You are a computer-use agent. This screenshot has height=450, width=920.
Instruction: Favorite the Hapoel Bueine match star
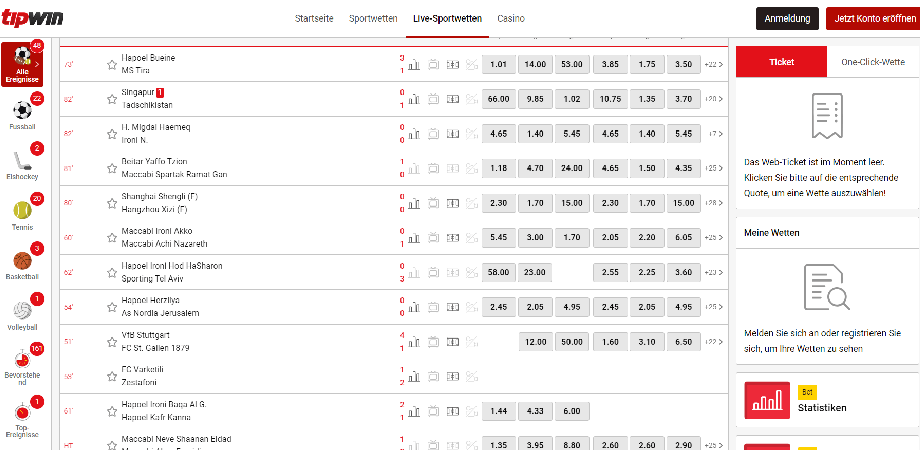coord(112,65)
